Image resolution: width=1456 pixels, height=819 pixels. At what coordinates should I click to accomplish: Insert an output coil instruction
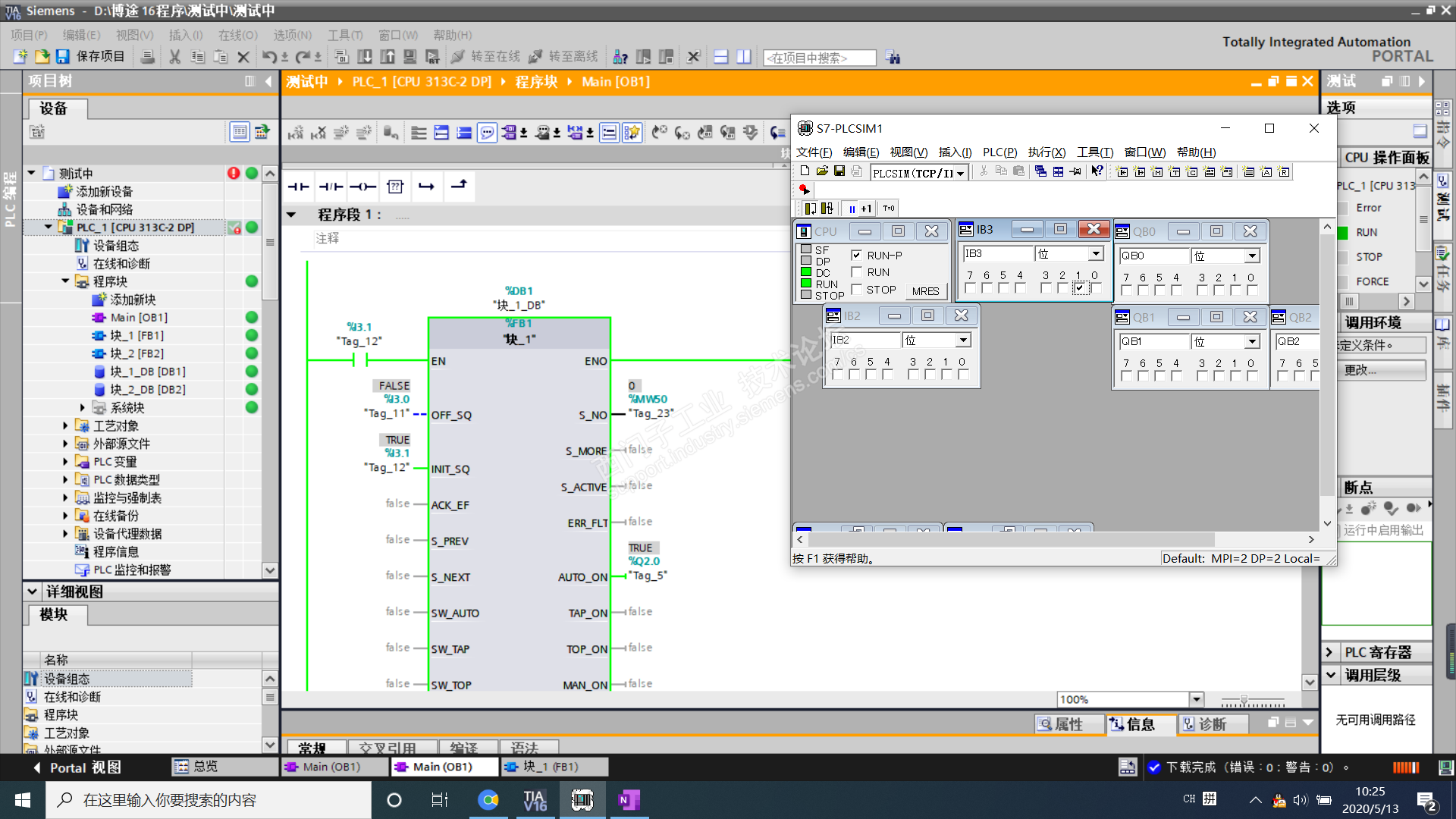click(362, 187)
